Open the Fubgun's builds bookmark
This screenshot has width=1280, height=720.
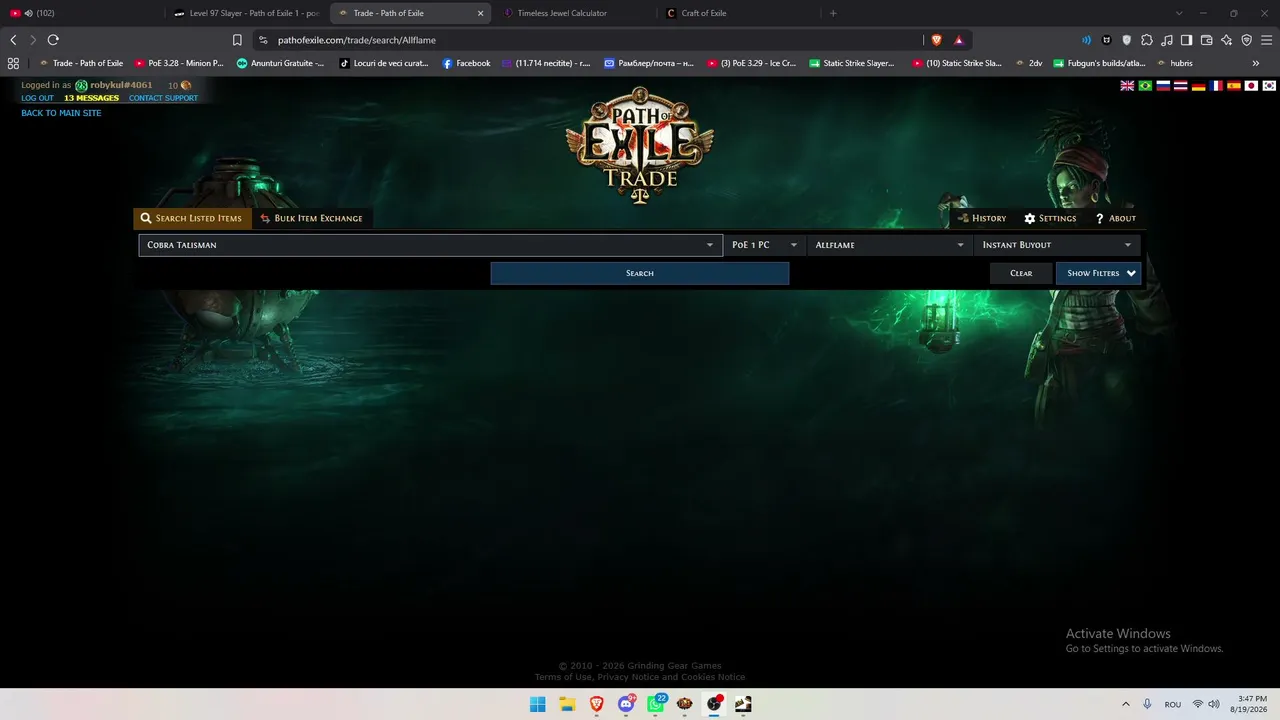(x=1099, y=63)
